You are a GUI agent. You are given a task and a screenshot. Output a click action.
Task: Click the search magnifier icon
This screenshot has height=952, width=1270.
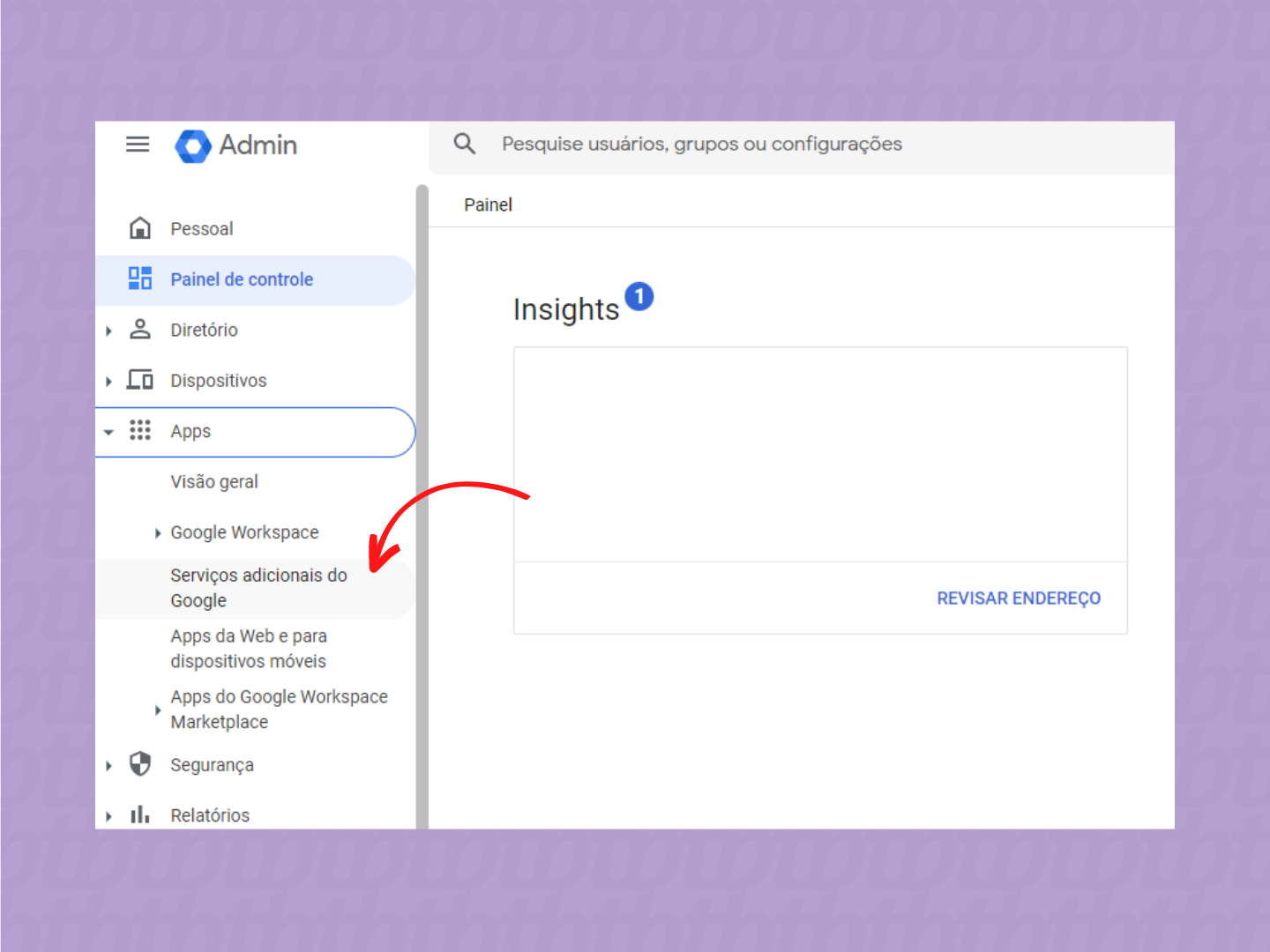[x=465, y=144]
